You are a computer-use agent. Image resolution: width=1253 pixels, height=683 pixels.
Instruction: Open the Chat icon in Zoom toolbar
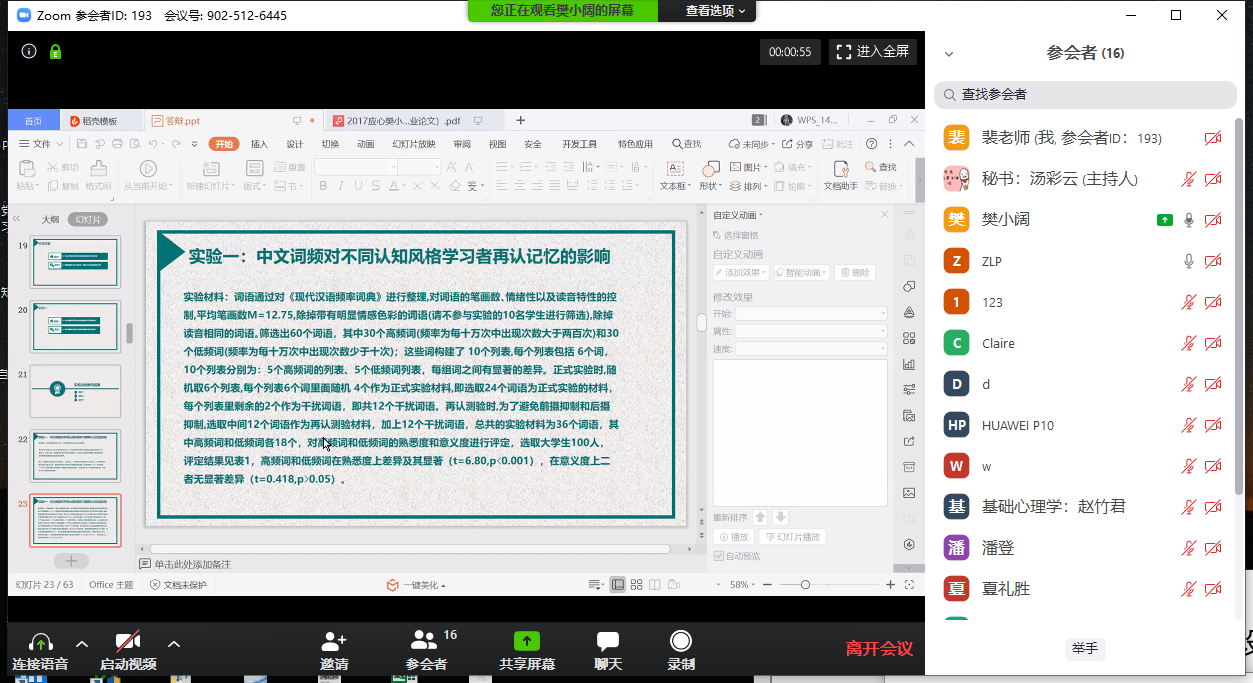pyautogui.click(x=608, y=642)
